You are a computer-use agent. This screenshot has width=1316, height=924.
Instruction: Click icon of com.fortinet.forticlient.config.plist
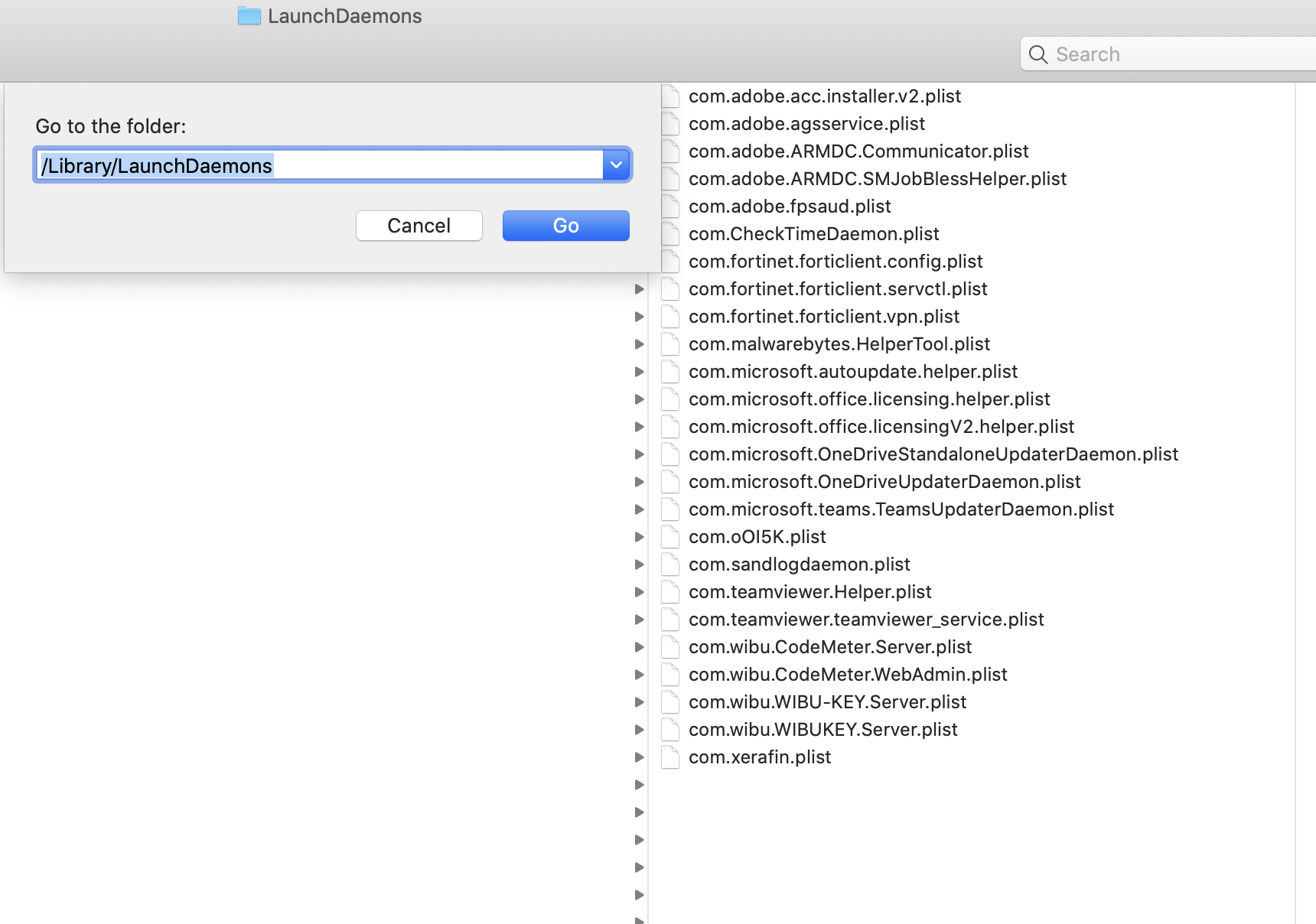pos(670,262)
